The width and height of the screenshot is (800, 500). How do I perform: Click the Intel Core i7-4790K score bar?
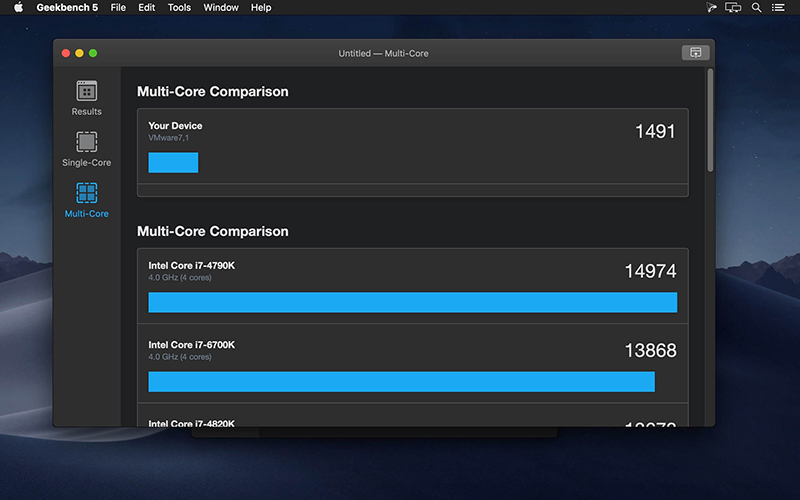click(413, 302)
